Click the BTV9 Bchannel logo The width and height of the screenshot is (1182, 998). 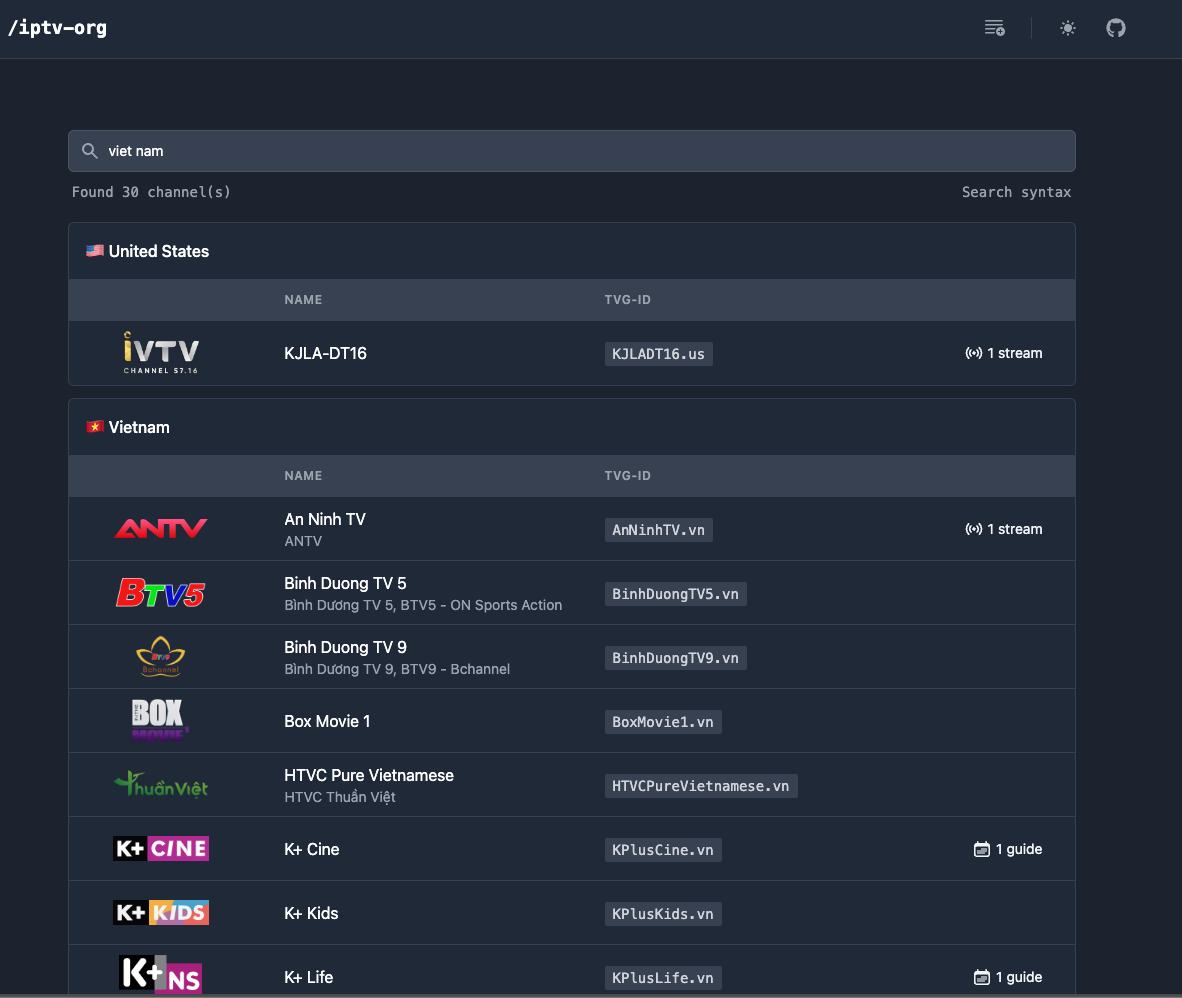pos(161,656)
